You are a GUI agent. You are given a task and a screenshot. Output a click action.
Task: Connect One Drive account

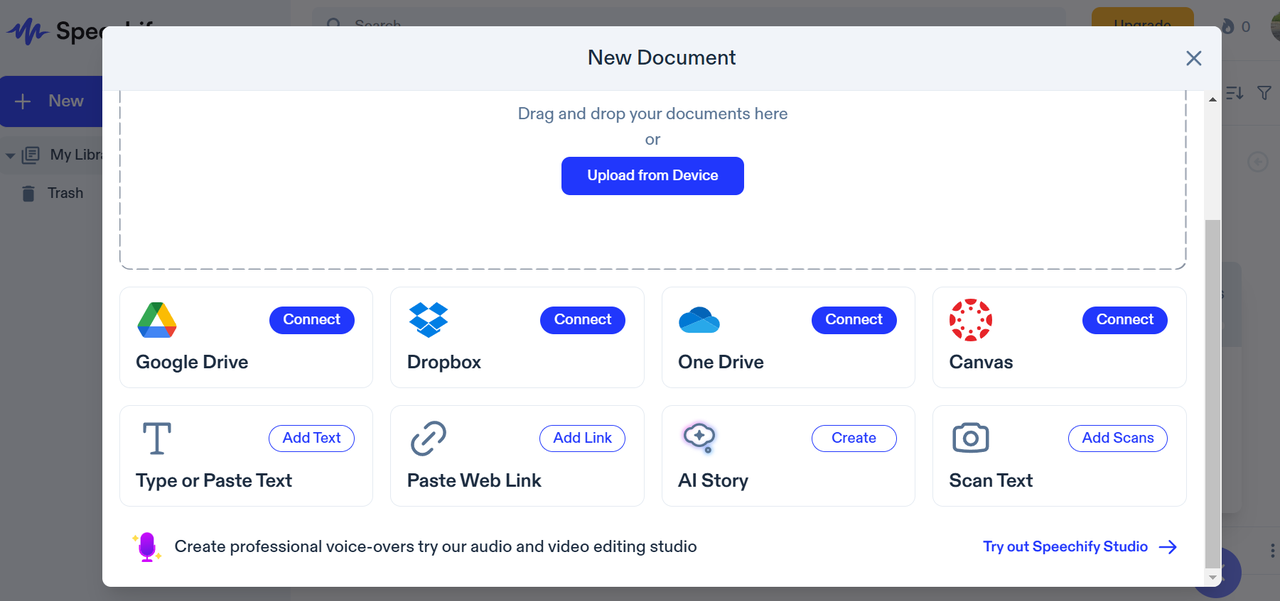[854, 320]
